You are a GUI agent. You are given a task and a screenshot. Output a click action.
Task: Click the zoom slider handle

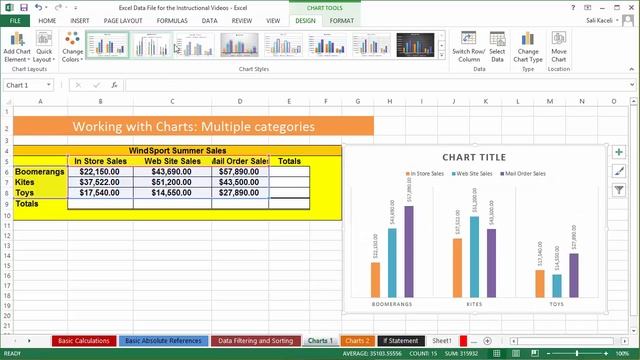(577, 353)
